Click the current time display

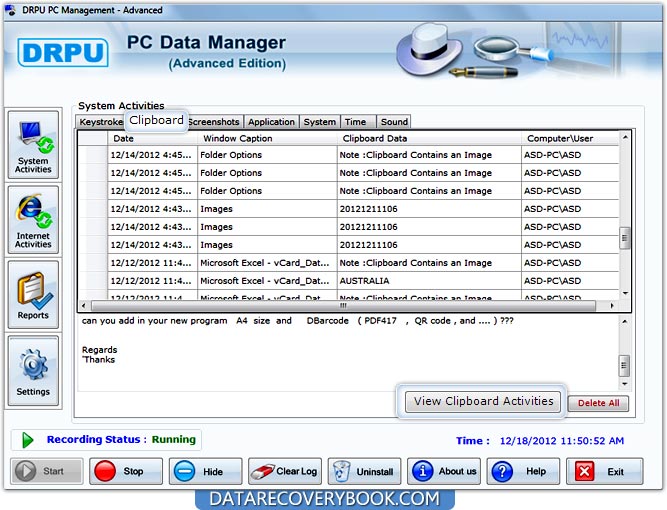[562, 441]
